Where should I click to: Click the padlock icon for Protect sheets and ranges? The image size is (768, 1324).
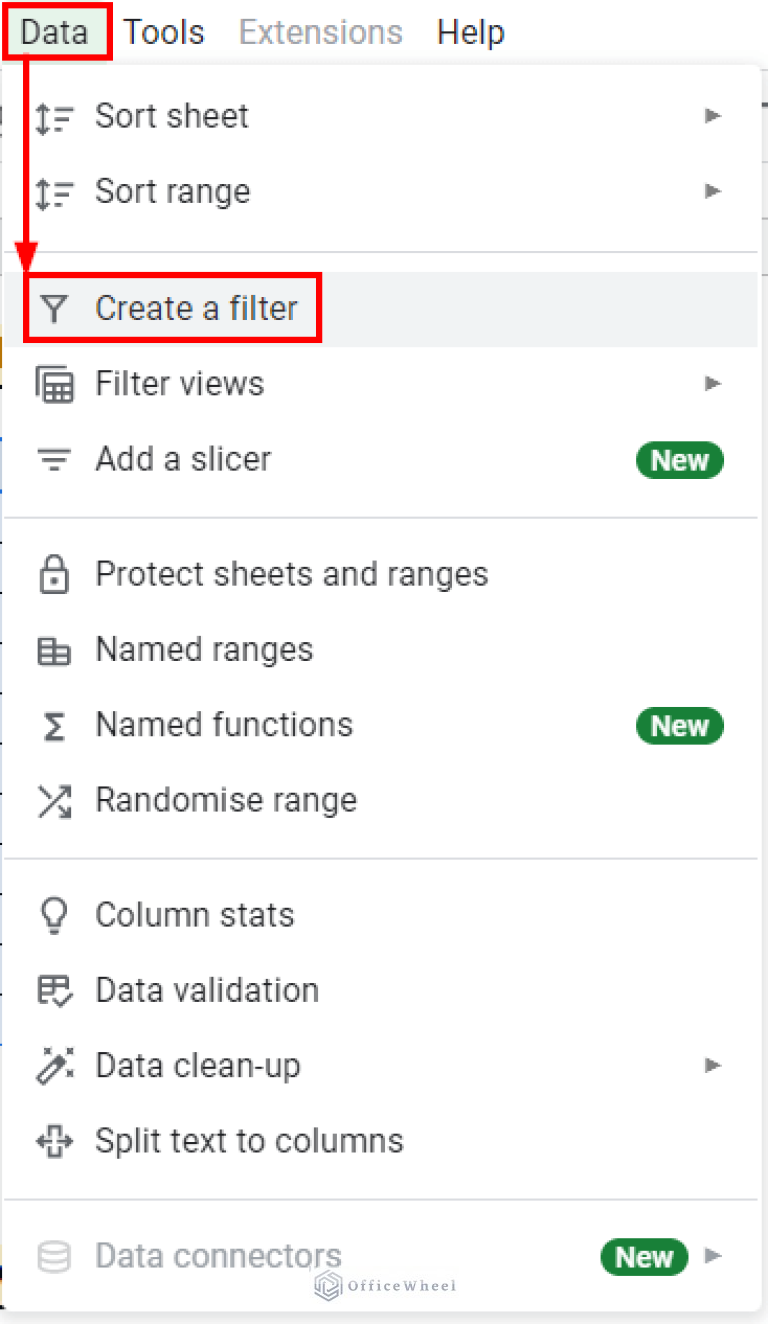[55, 574]
